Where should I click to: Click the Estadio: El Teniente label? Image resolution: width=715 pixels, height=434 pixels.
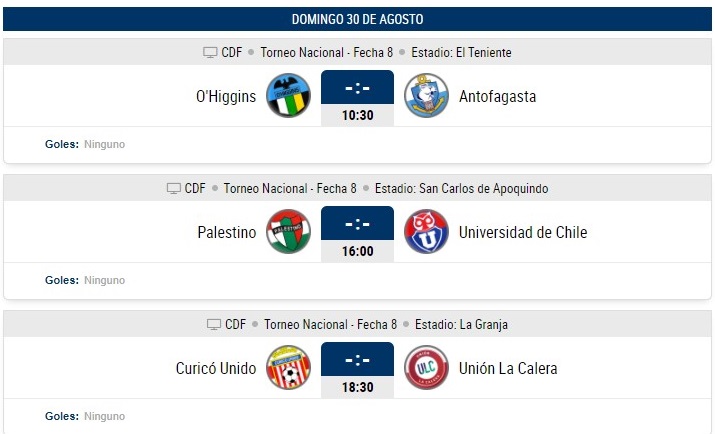pyautogui.click(x=461, y=52)
